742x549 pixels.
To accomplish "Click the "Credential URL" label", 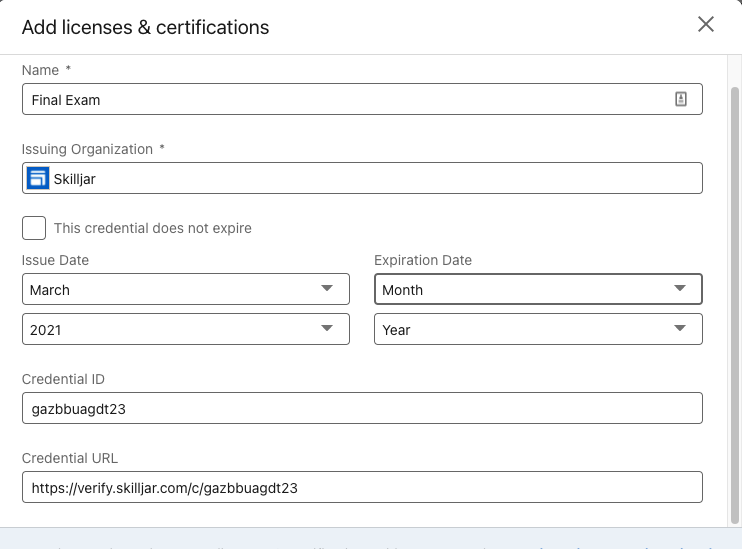I will tap(69, 458).
